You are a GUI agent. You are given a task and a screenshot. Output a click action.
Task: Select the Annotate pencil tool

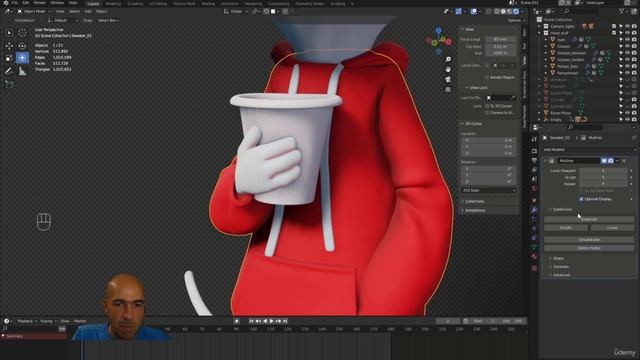pos(9,71)
